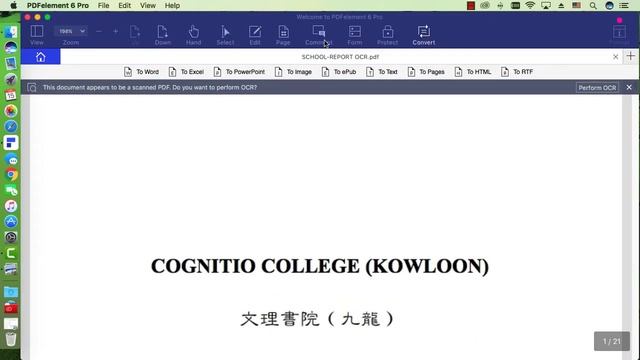Open the Edit tool
Screen dimensions: 640x360
(x=255, y=35)
